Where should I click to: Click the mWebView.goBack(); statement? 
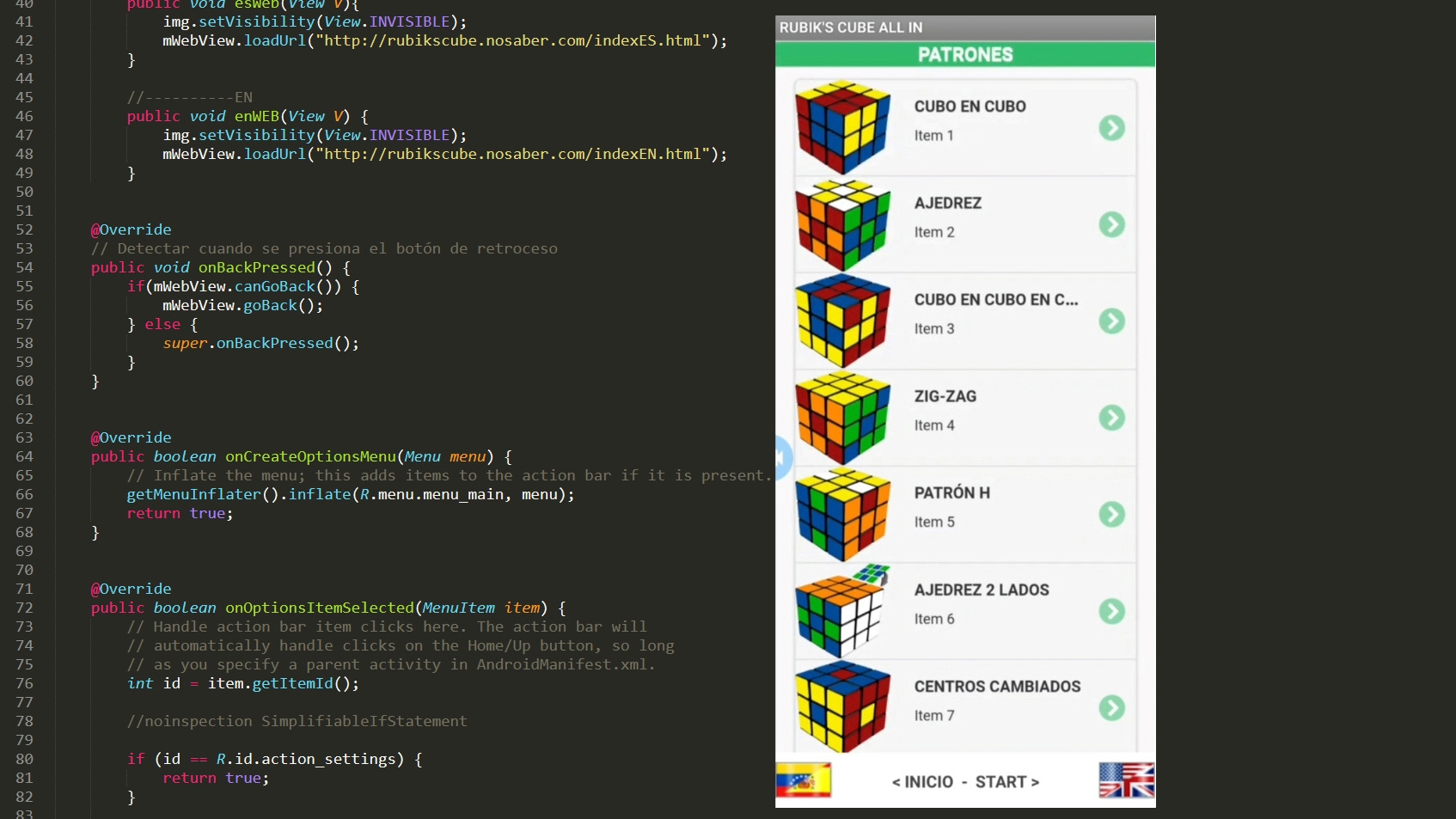(243, 305)
